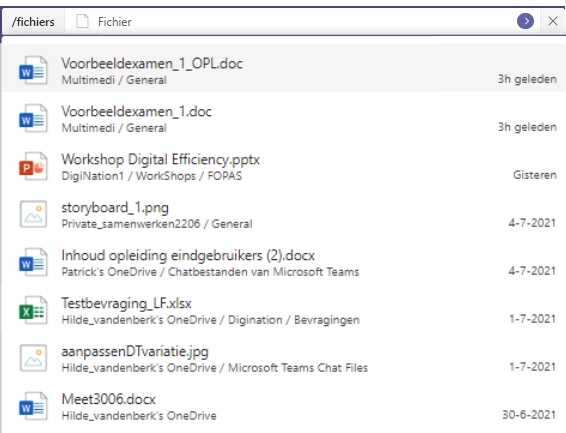Click the Word icon beside Meet3006.docx
This screenshot has width=566, height=433.
pyautogui.click(x=33, y=406)
